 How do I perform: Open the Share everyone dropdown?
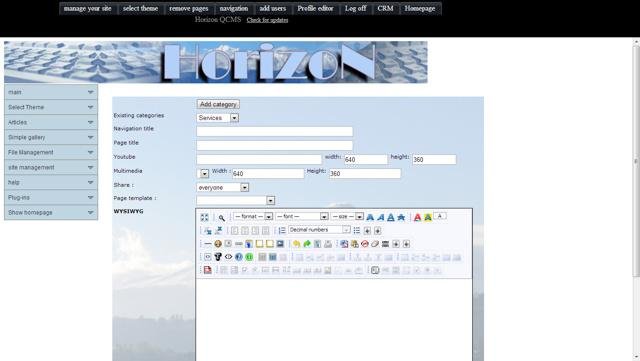pyautogui.click(x=222, y=187)
